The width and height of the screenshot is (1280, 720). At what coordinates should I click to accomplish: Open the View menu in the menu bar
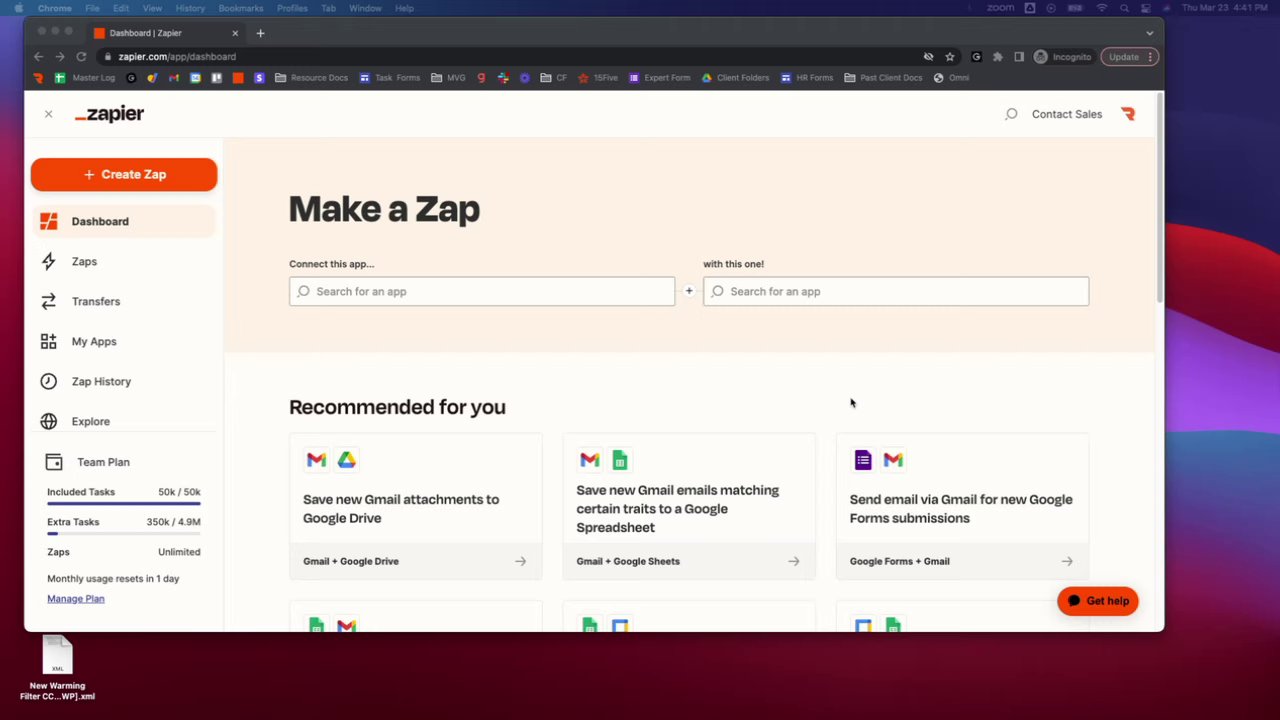(152, 8)
